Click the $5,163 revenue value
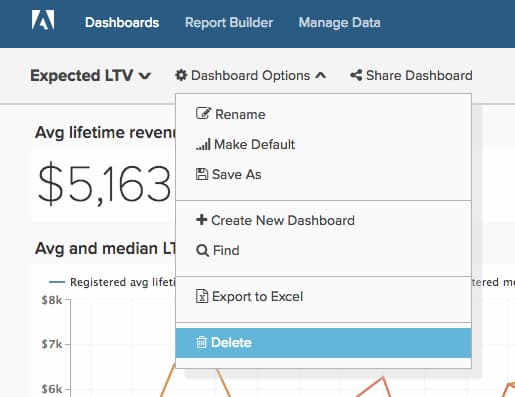This screenshot has height=397, width=515. [x=105, y=183]
